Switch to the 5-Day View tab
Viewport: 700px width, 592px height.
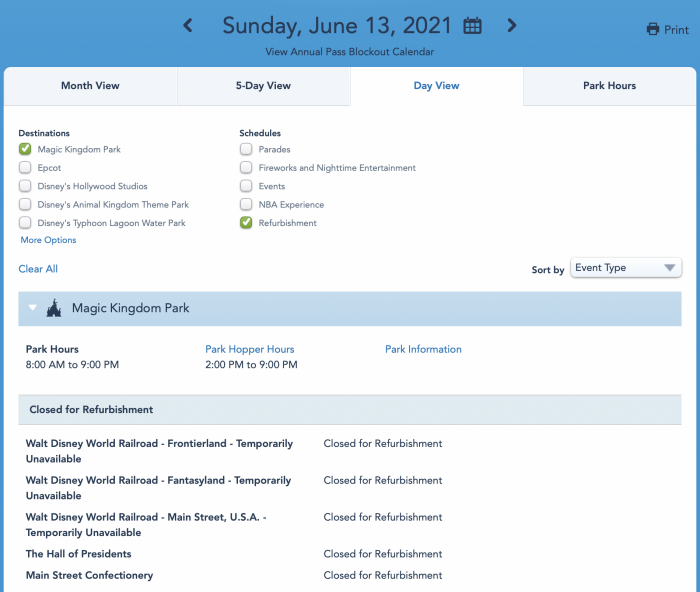(x=263, y=86)
